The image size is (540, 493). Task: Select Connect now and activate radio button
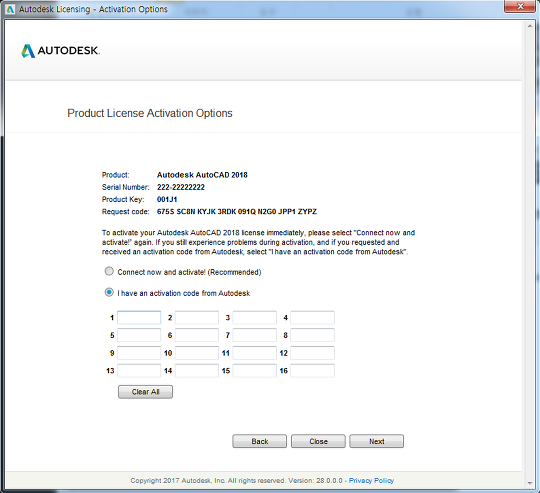tap(109, 271)
